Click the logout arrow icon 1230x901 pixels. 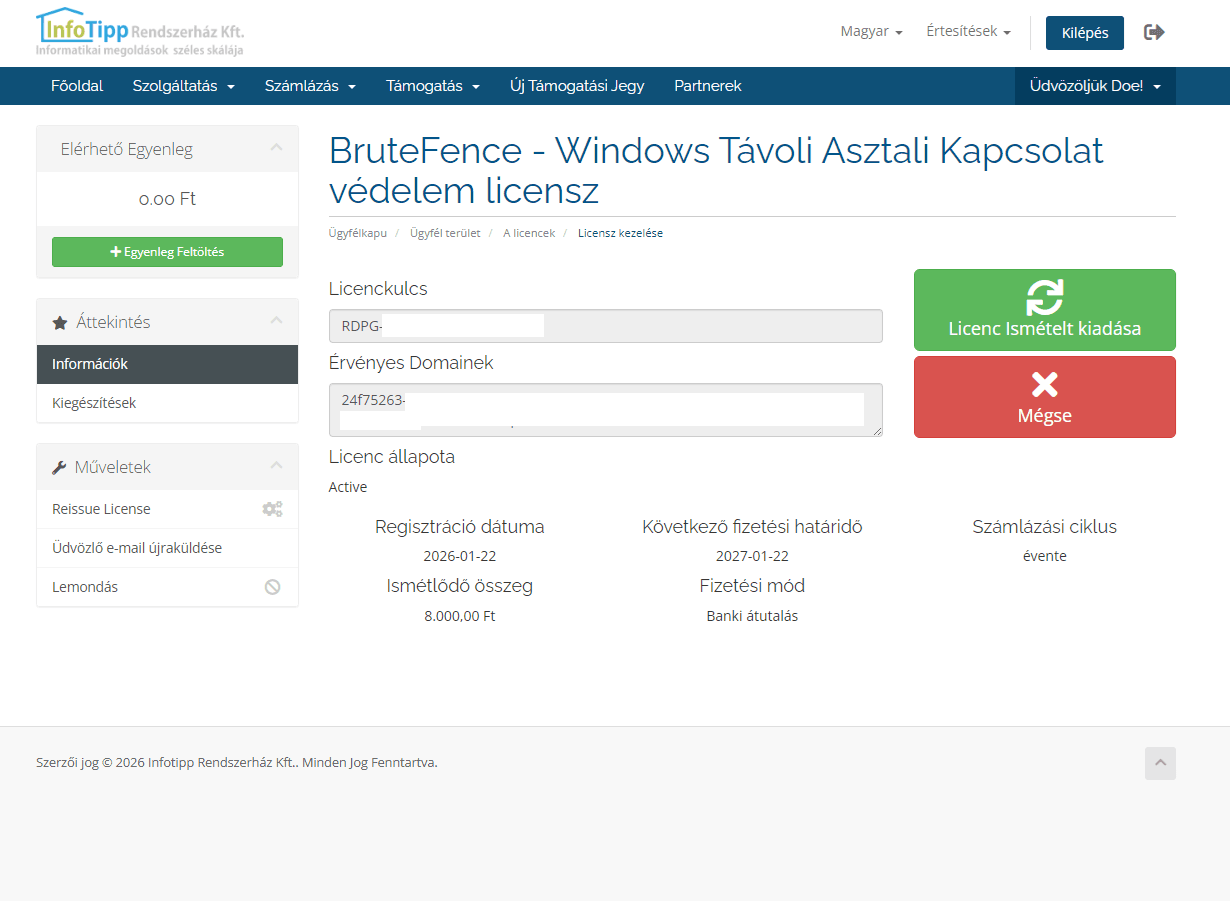[1154, 32]
